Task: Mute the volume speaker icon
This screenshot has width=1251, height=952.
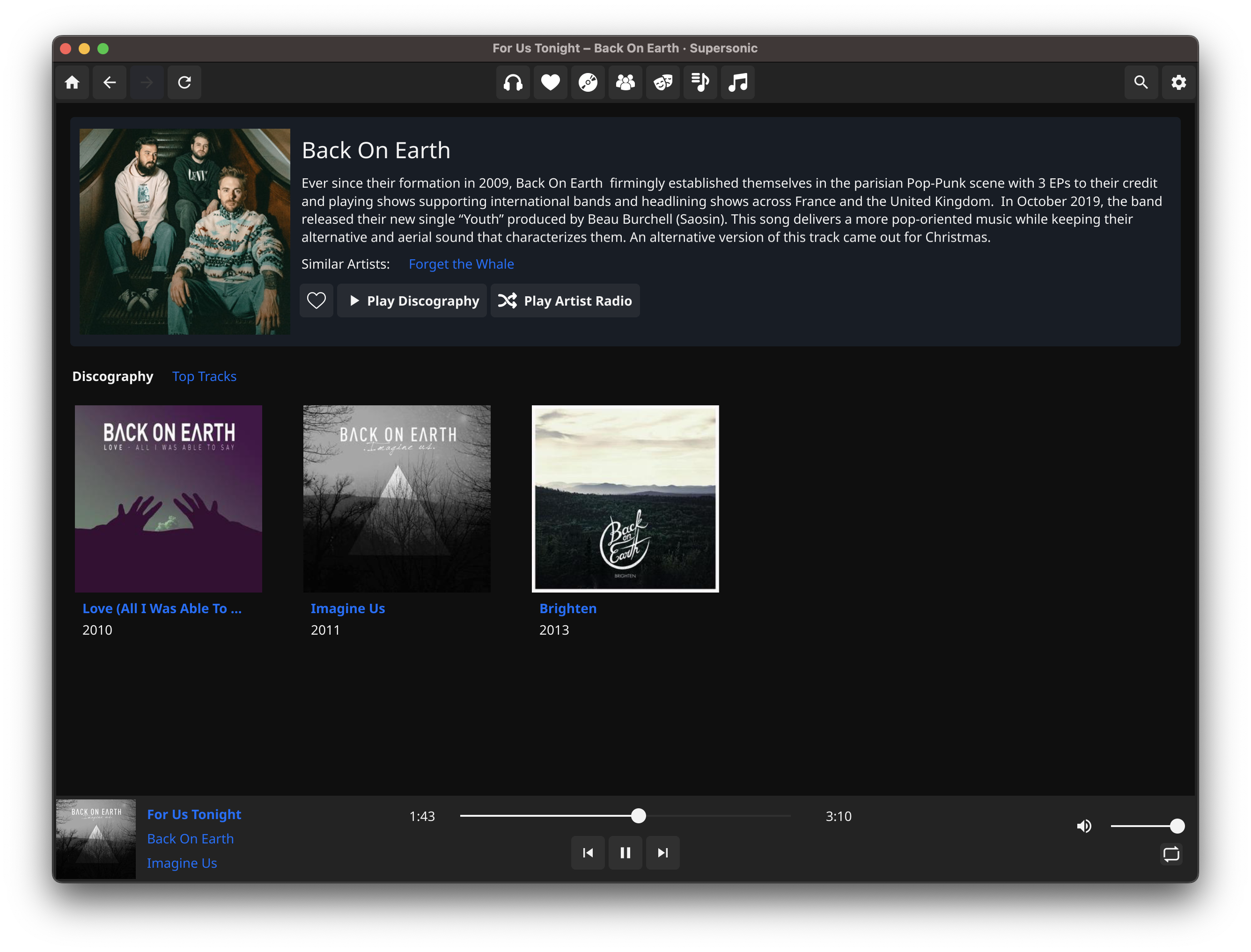Action: [1084, 826]
